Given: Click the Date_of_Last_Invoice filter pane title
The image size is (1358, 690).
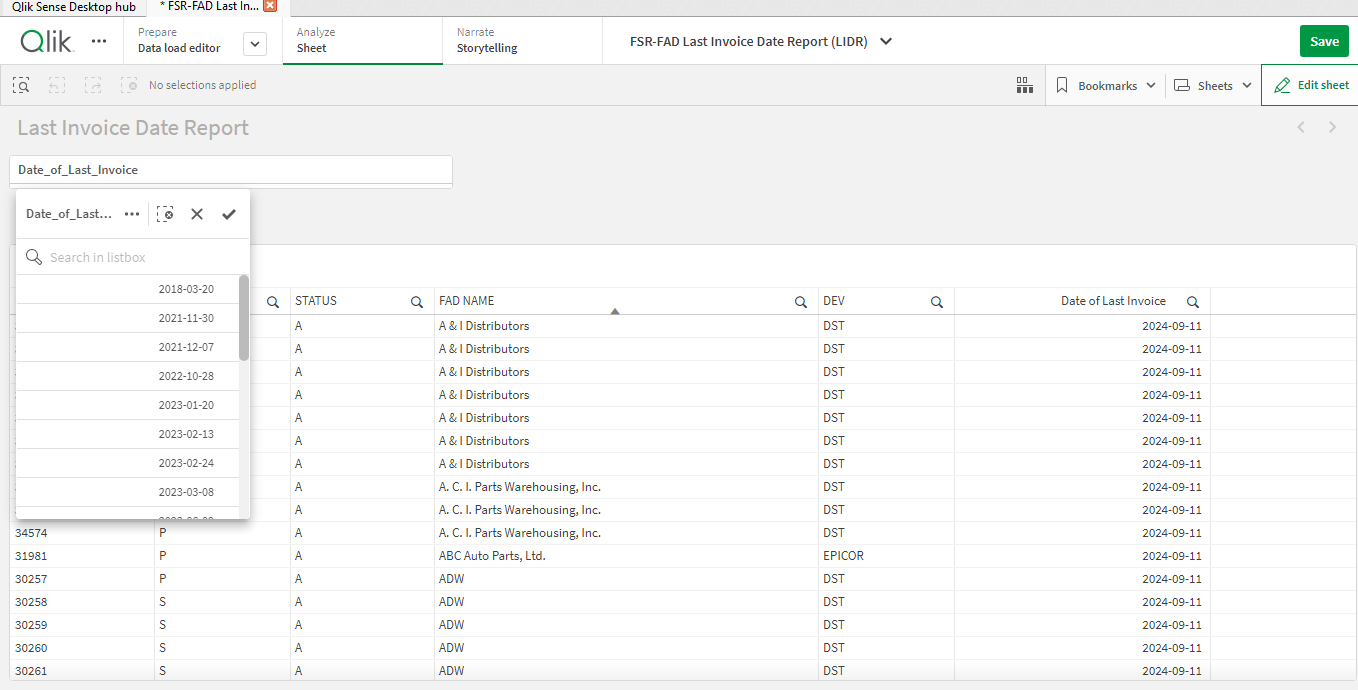Looking at the screenshot, I should tap(78, 170).
